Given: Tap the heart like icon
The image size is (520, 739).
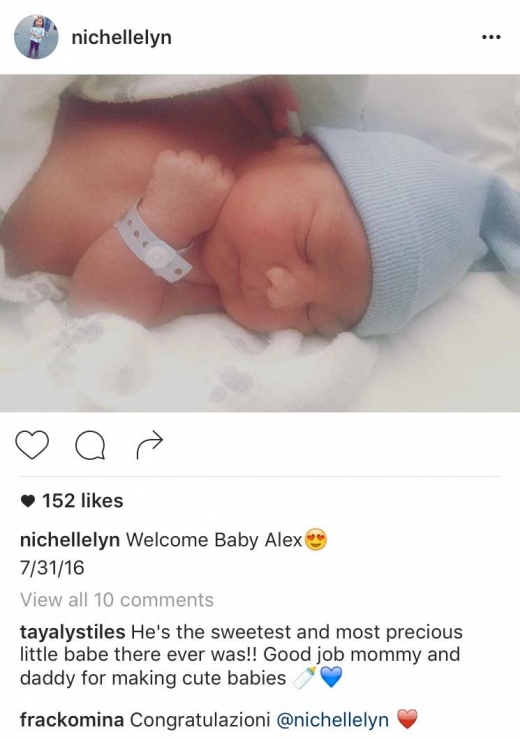Looking at the screenshot, I should tap(32, 444).
